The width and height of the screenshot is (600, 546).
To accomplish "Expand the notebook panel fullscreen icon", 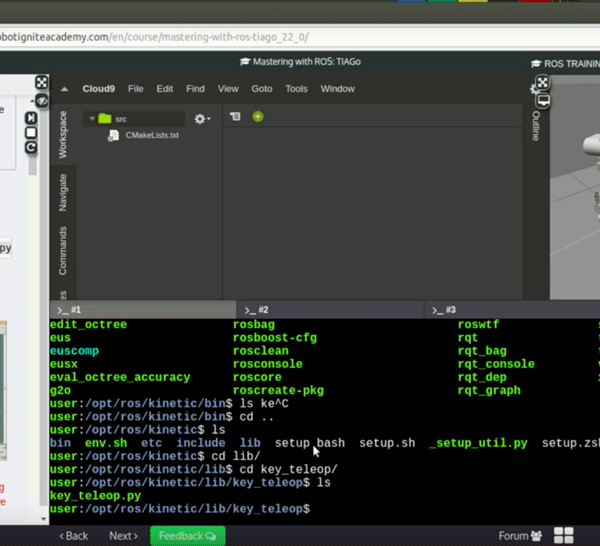I will coord(41,82).
